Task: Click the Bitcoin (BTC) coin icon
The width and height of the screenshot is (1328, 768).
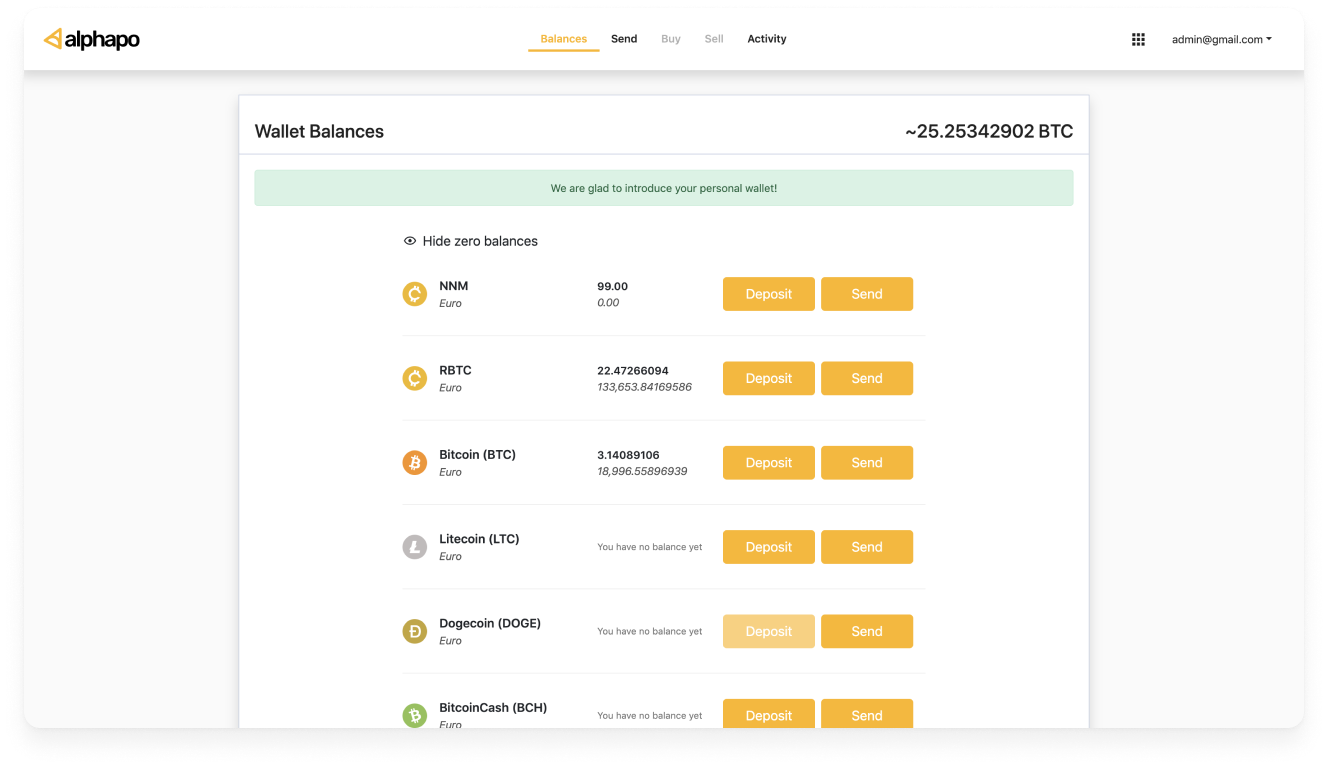Action: (414, 463)
